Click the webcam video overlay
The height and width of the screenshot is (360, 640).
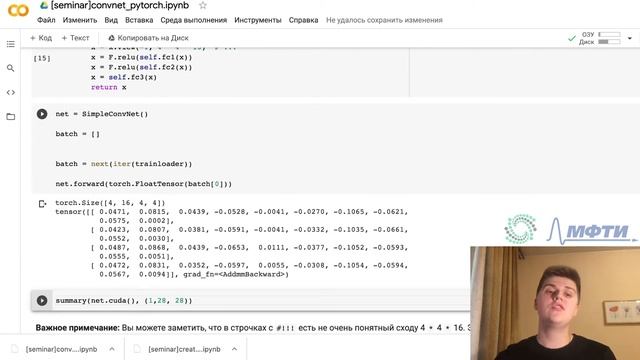pyautogui.click(x=555, y=303)
